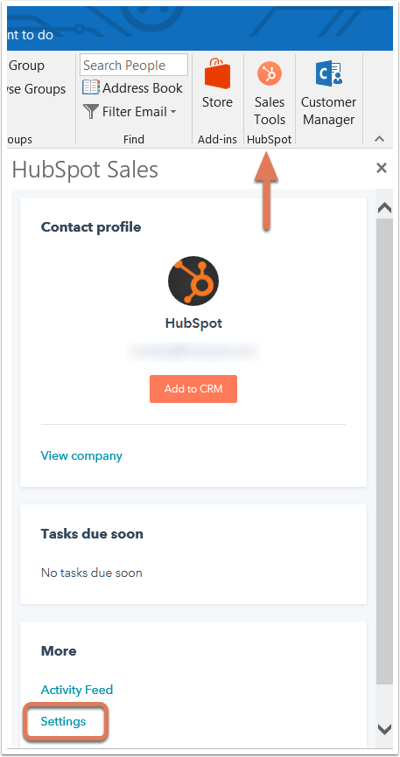This screenshot has width=400, height=757.
Task: Click the pane's vertical scrollbar thumb
Action: 384,450
